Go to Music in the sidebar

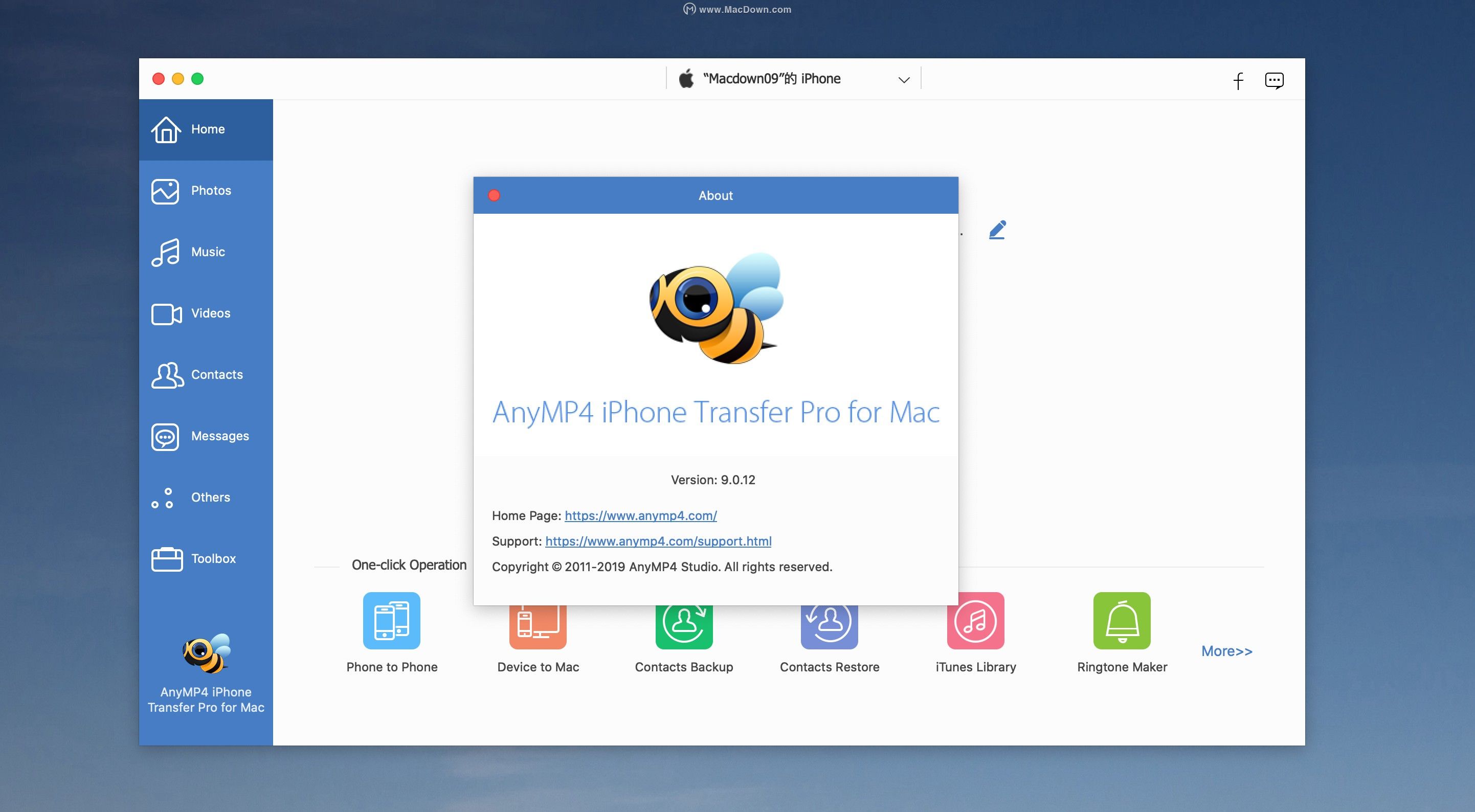[x=206, y=252]
